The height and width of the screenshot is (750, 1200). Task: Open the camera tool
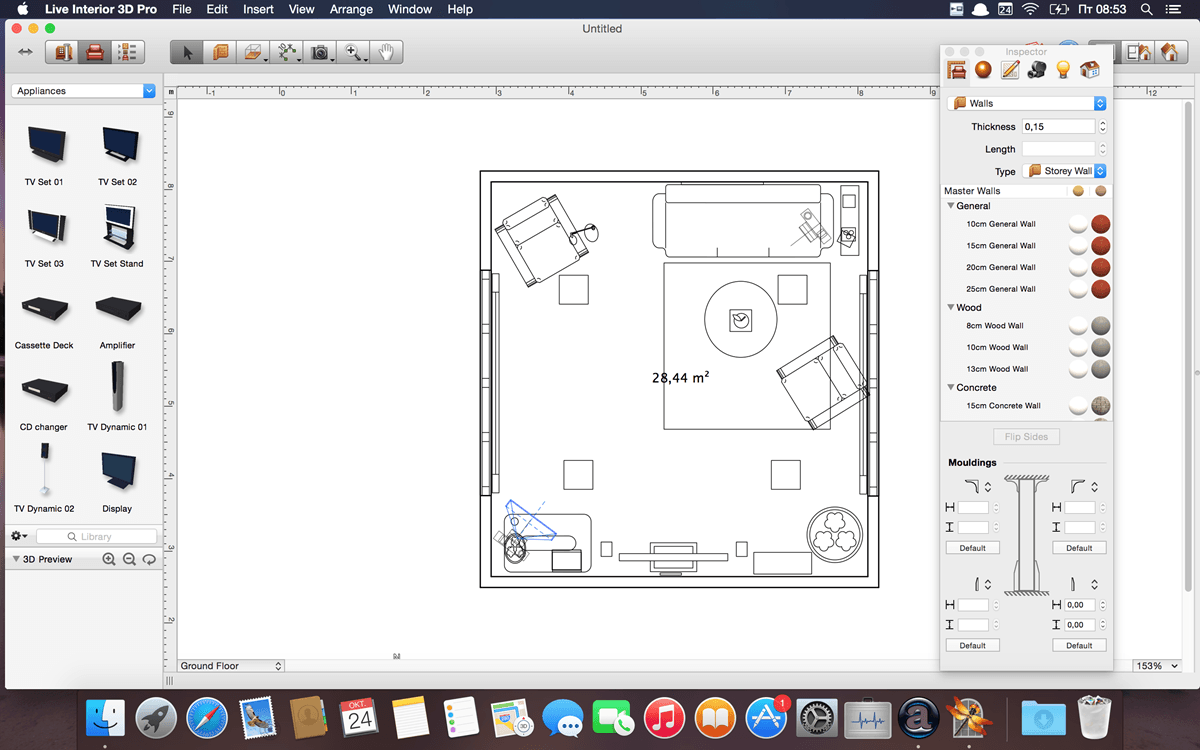click(x=321, y=52)
